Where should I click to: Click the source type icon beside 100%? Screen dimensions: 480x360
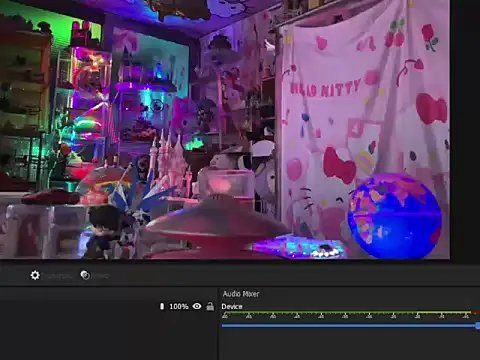tap(162, 306)
